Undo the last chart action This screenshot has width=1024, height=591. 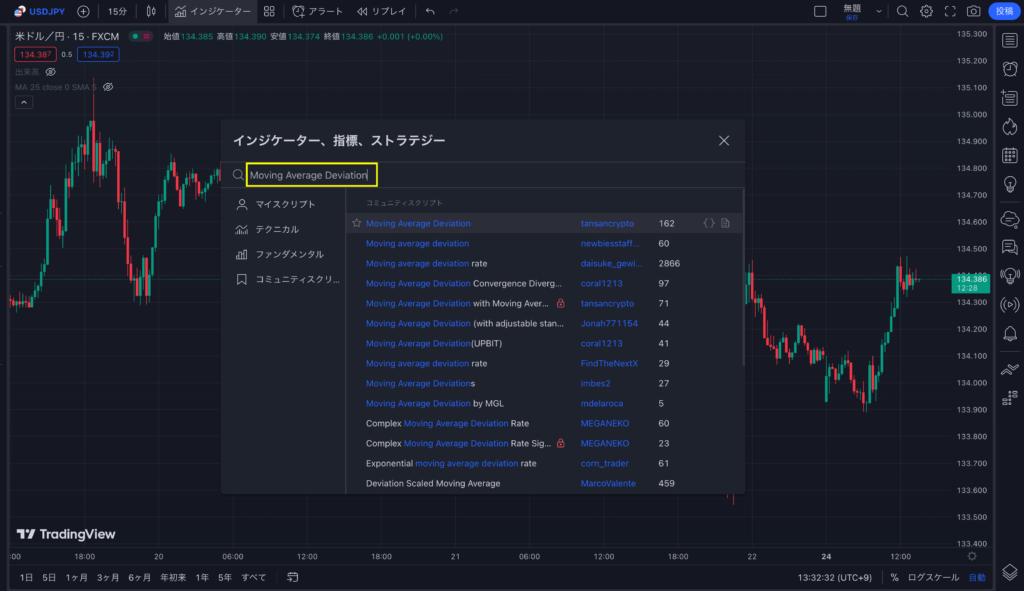(x=430, y=11)
